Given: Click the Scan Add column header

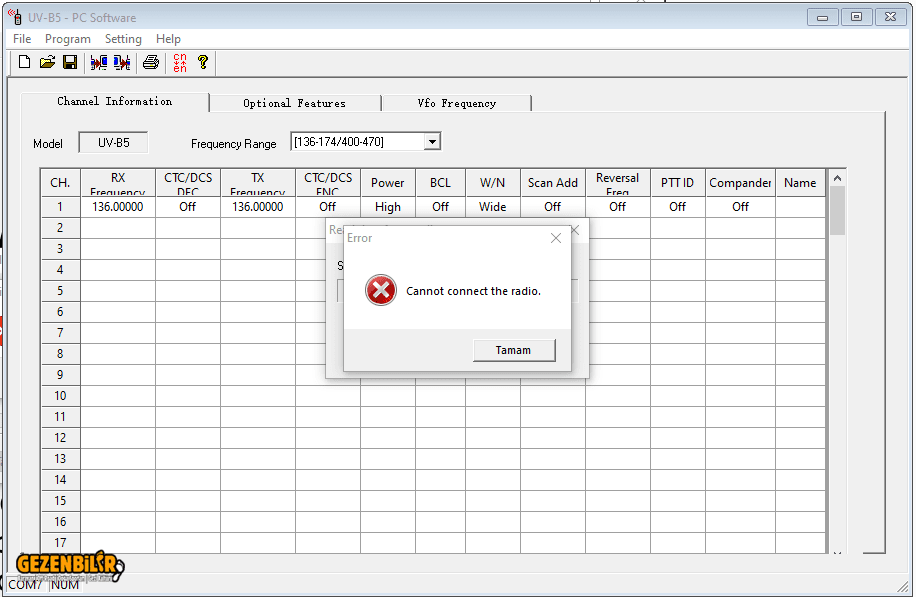Looking at the screenshot, I should 553,183.
